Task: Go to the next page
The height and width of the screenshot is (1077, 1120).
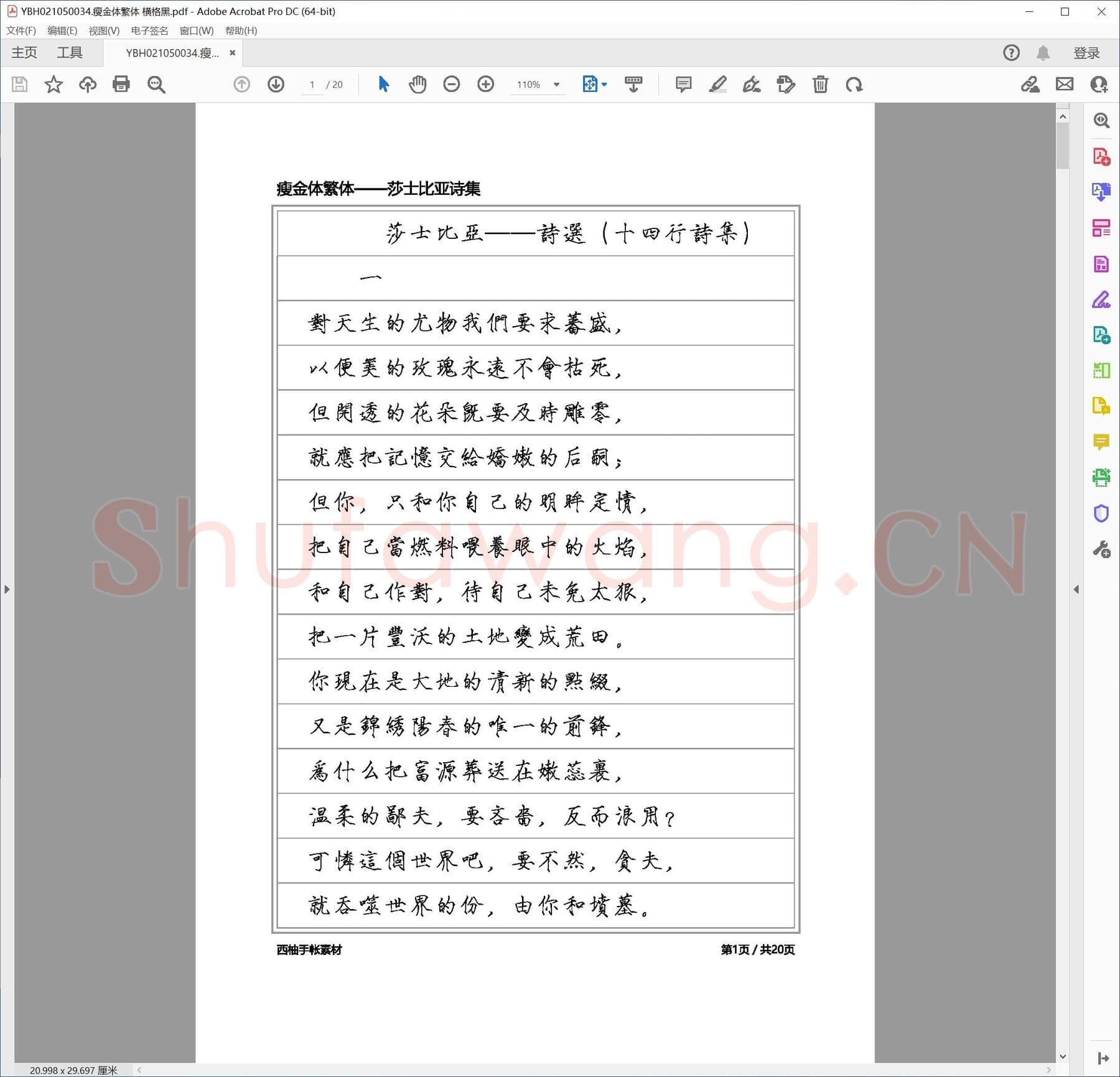Action: (276, 84)
